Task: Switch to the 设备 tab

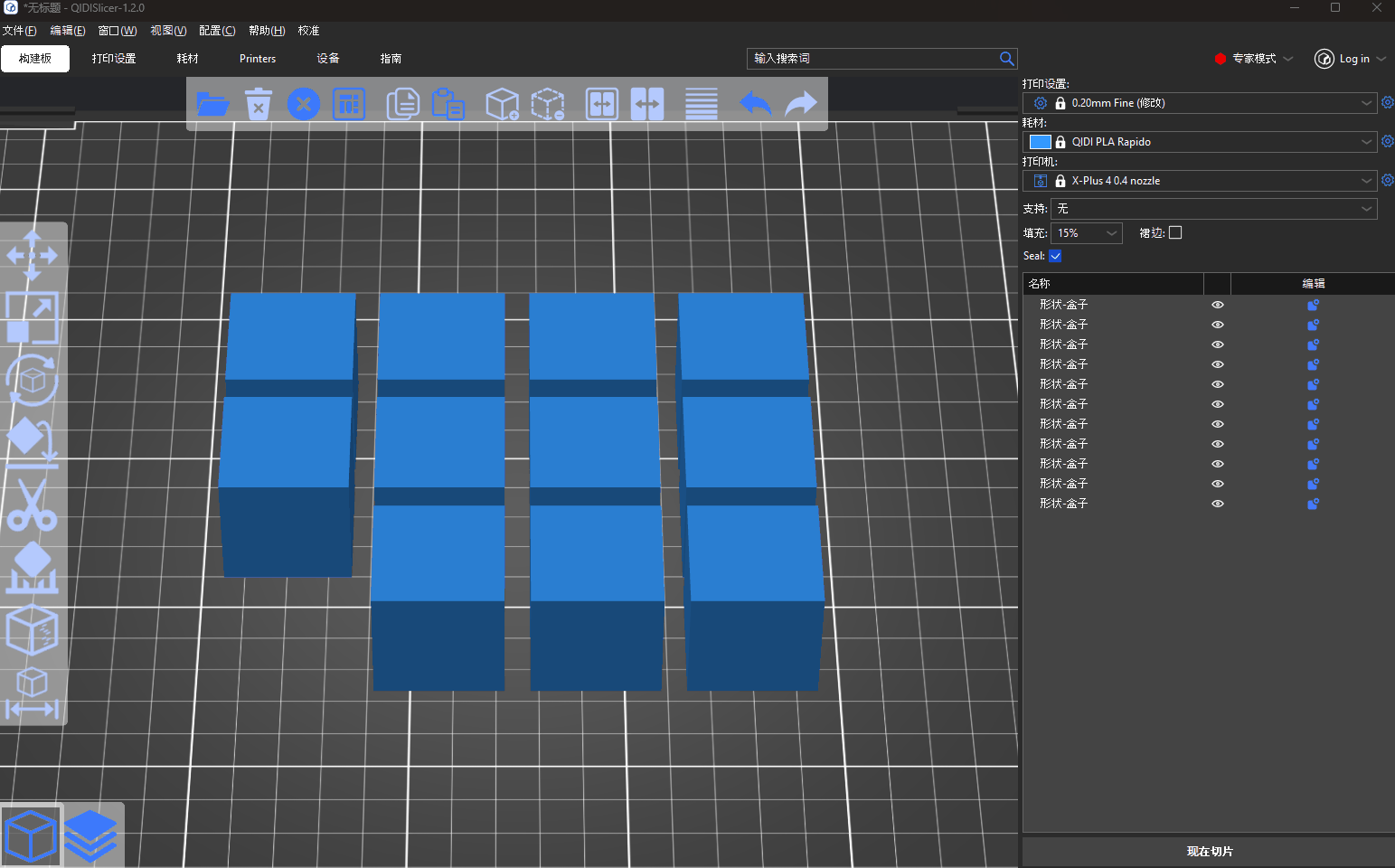Action: pyautogui.click(x=328, y=59)
